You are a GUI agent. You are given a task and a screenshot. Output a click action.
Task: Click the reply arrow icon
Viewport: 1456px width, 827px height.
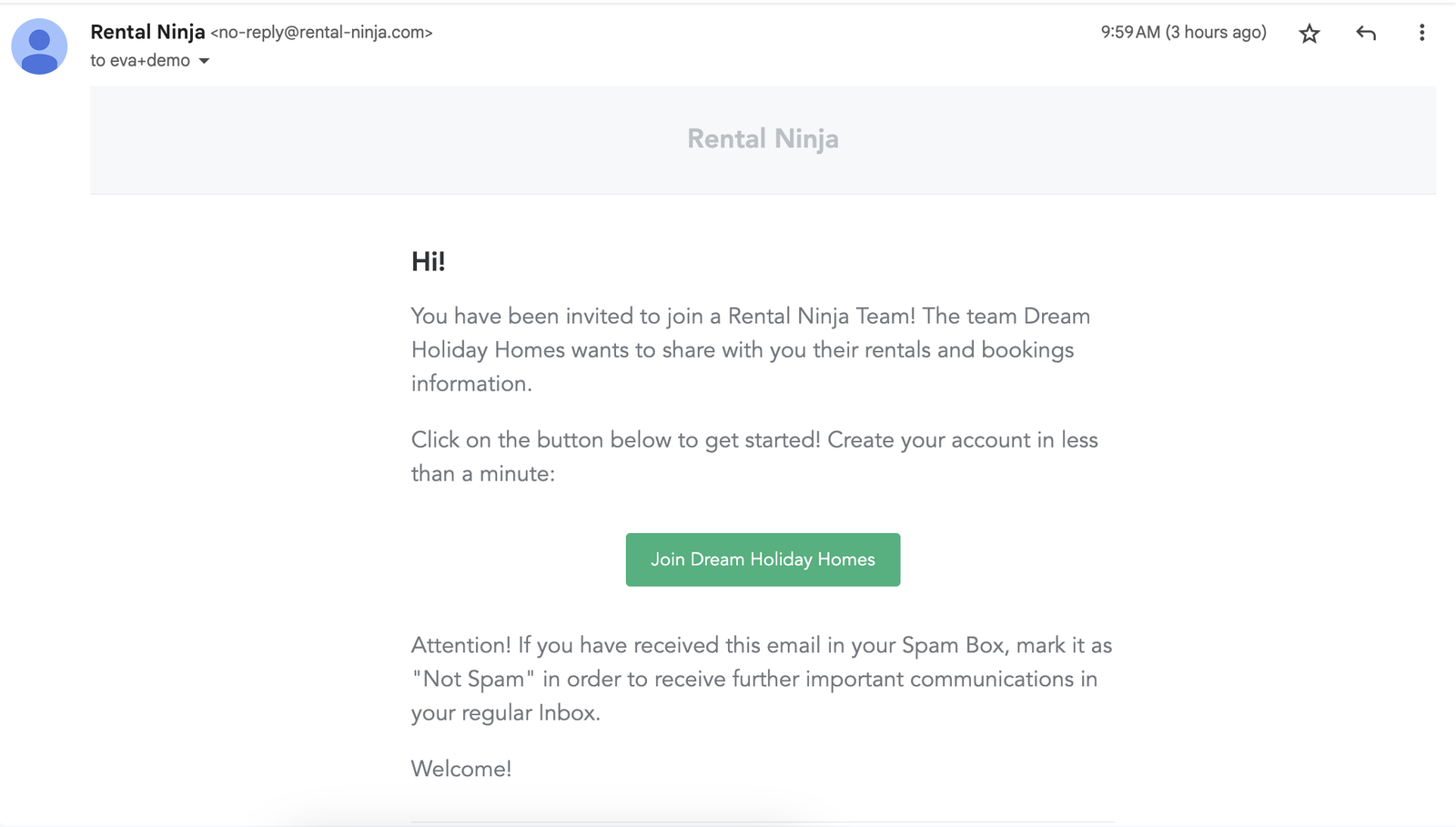(1365, 34)
